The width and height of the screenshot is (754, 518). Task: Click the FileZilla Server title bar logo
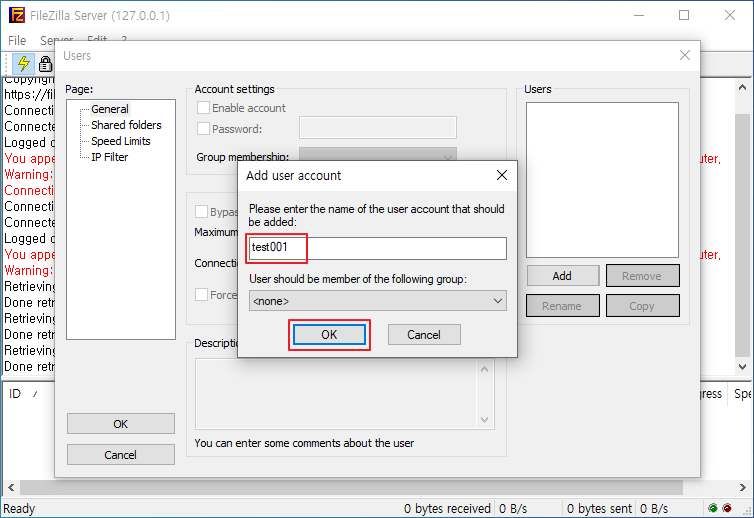coord(16,15)
